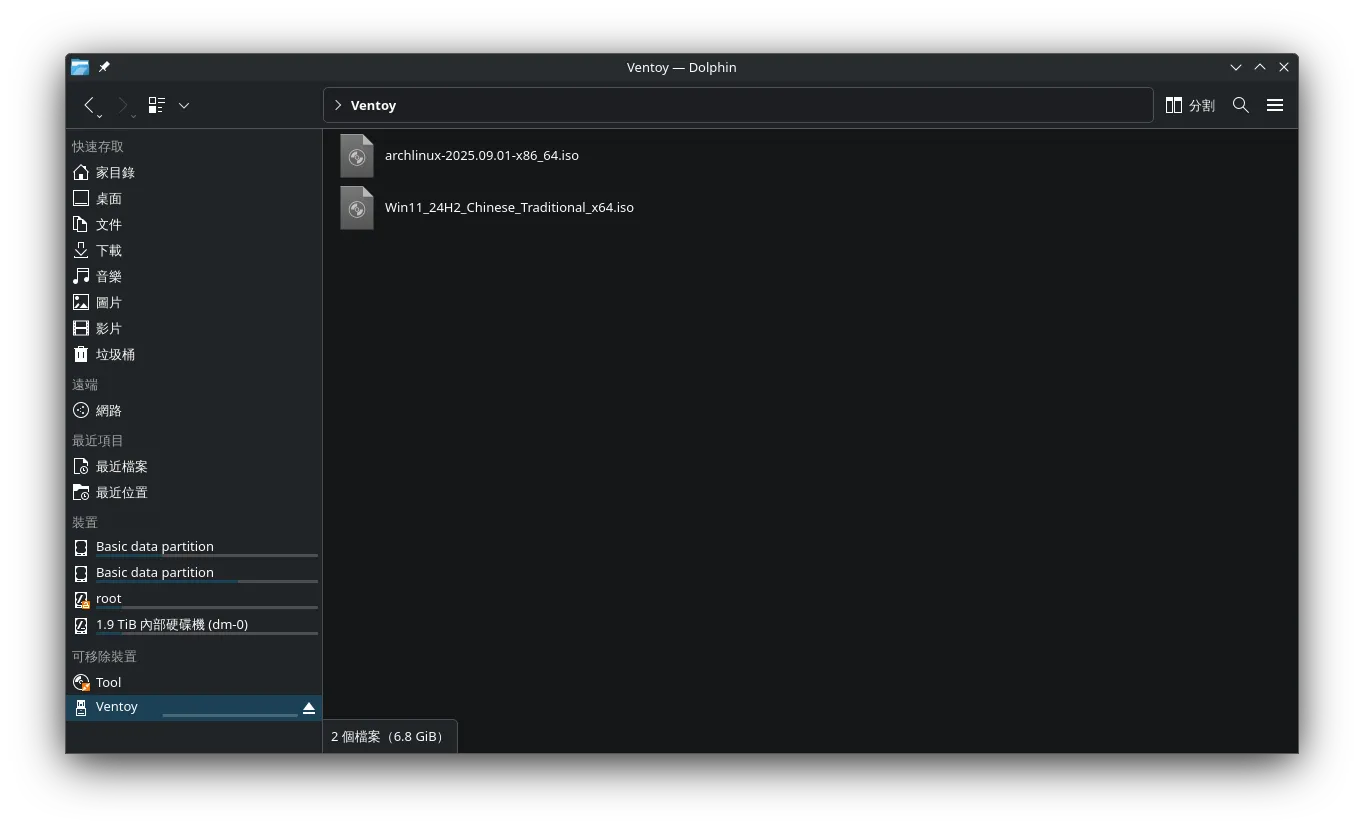
Task: Select the archlinux ISO file icon
Action: tap(356, 156)
